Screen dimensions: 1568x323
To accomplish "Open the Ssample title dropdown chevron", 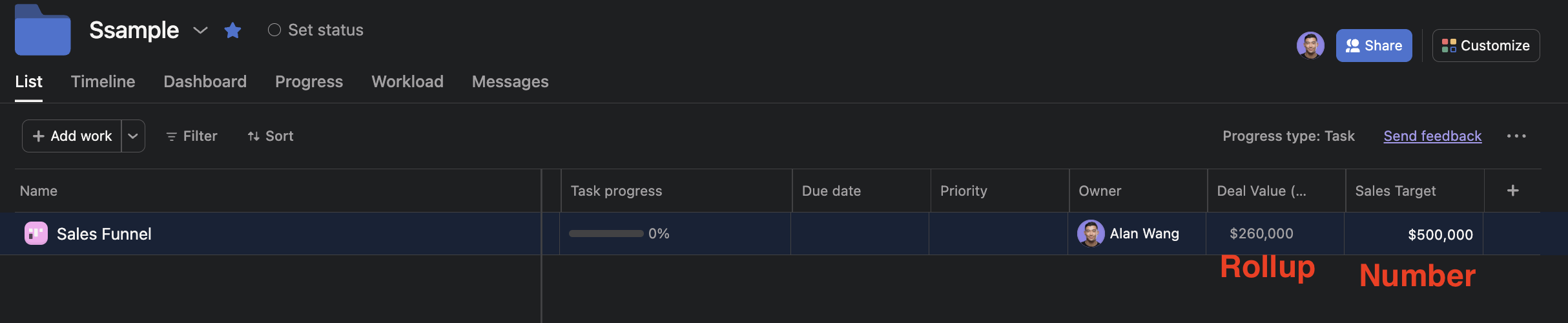I will click(x=200, y=30).
